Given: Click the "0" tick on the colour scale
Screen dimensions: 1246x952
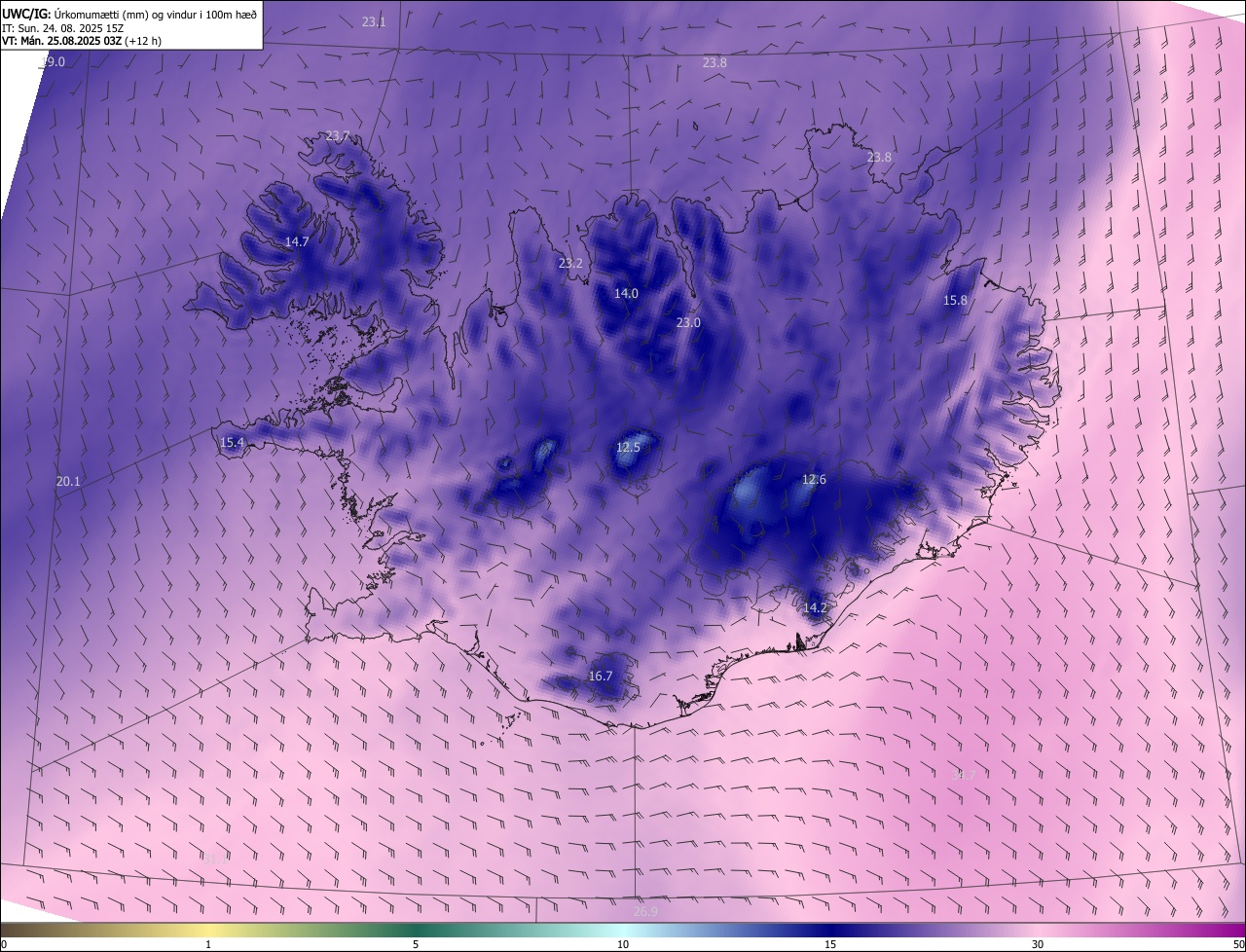Looking at the screenshot, I should (x=4, y=944).
